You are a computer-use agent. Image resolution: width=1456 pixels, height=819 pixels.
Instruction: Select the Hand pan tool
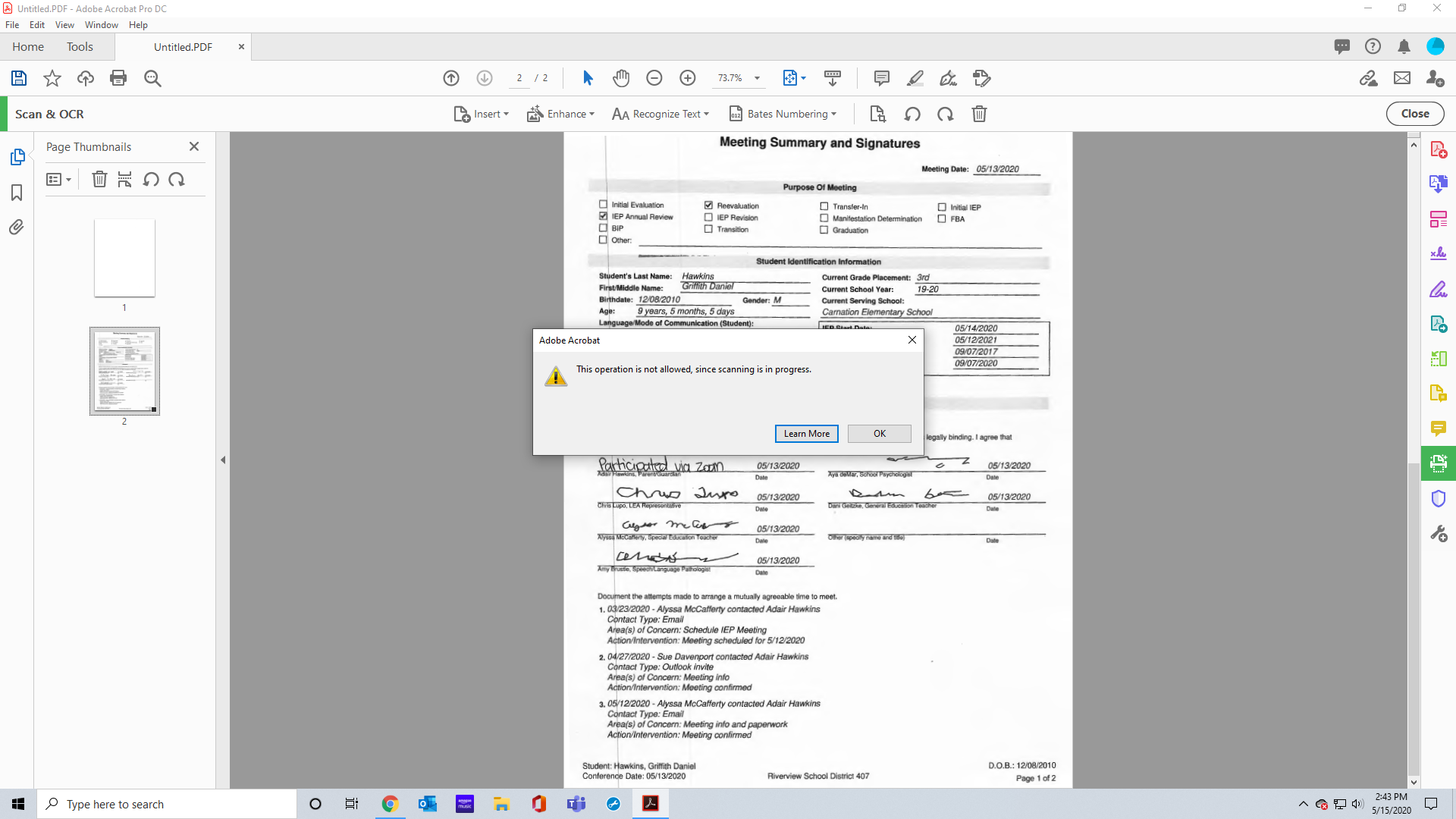621,78
